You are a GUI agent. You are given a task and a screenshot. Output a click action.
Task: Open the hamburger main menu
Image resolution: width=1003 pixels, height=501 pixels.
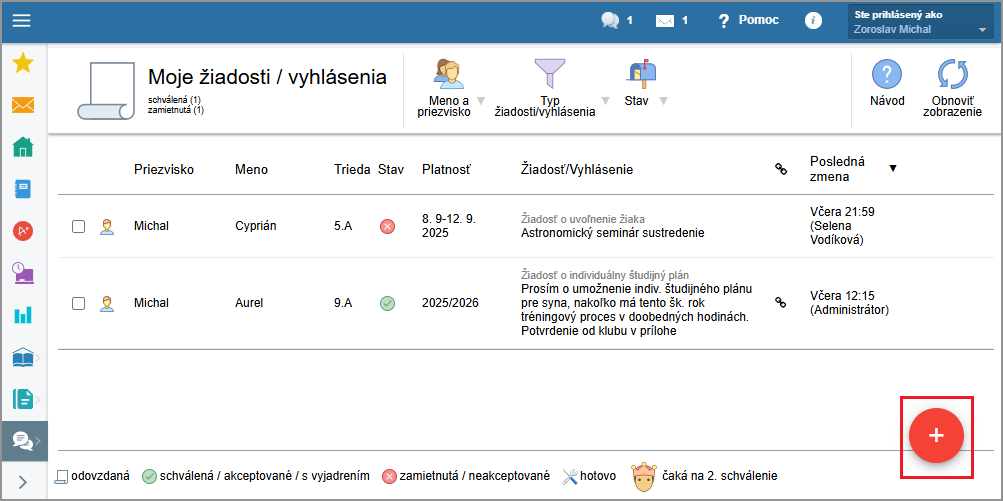click(21, 21)
